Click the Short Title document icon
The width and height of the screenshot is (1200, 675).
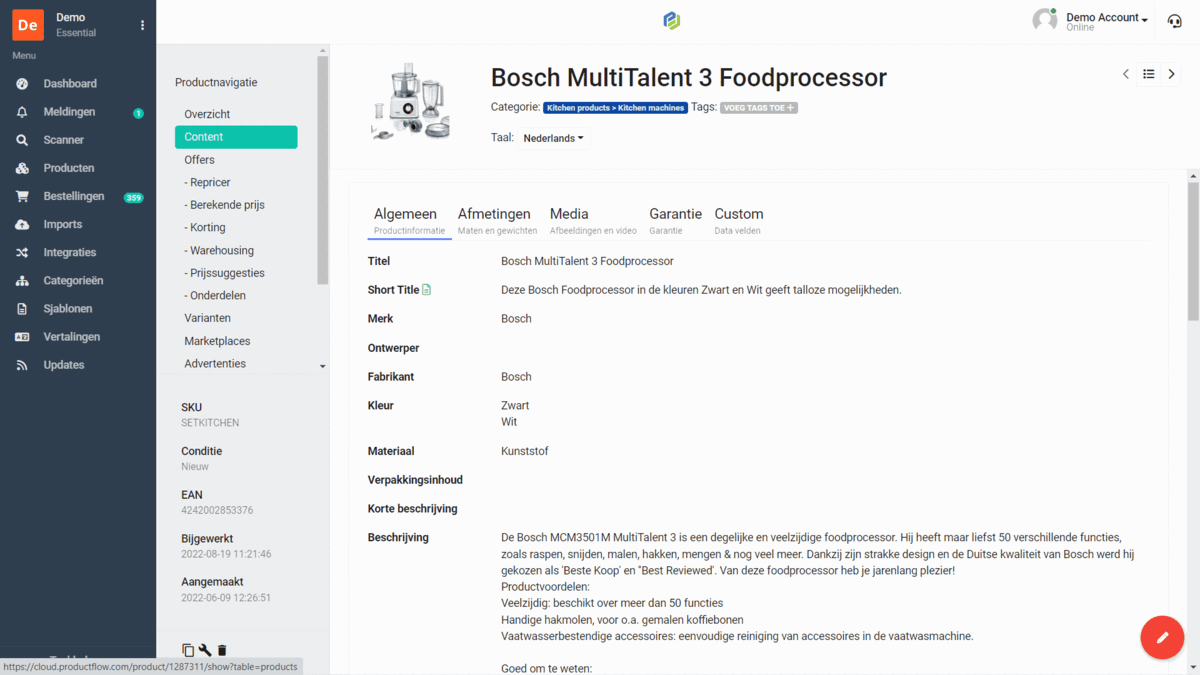click(x=427, y=290)
